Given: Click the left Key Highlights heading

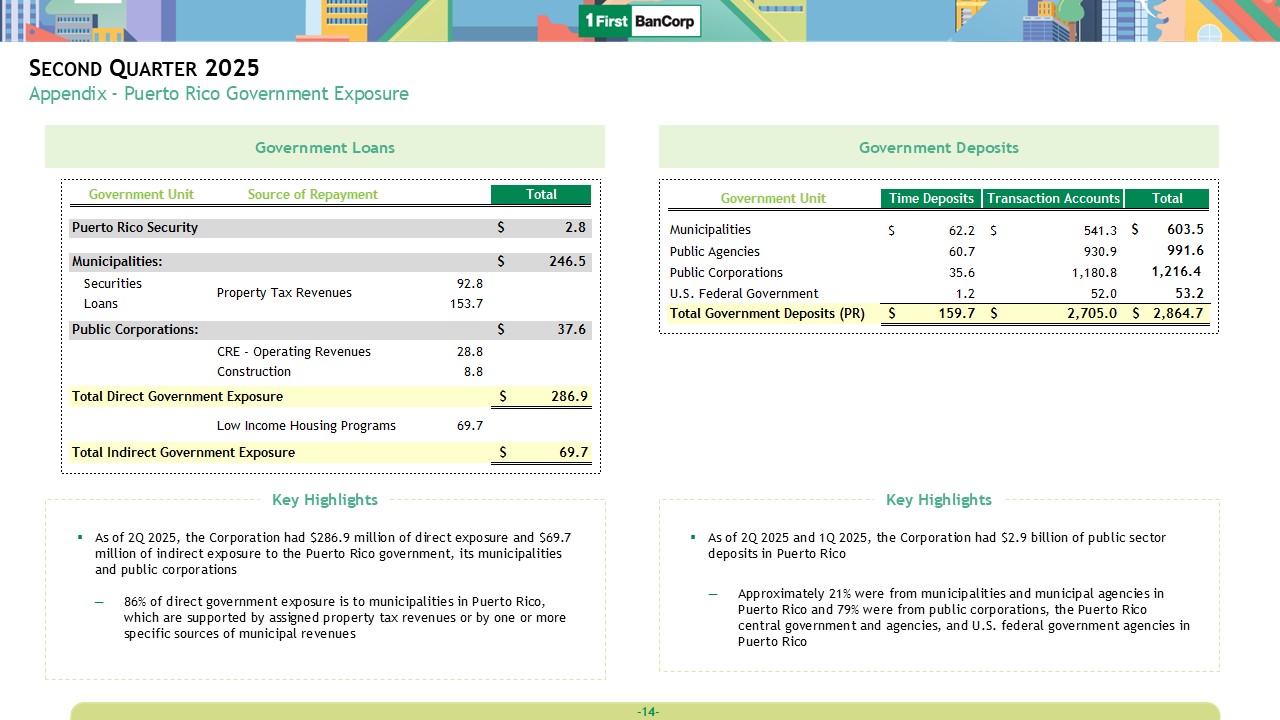Looking at the screenshot, I should [x=325, y=499].
